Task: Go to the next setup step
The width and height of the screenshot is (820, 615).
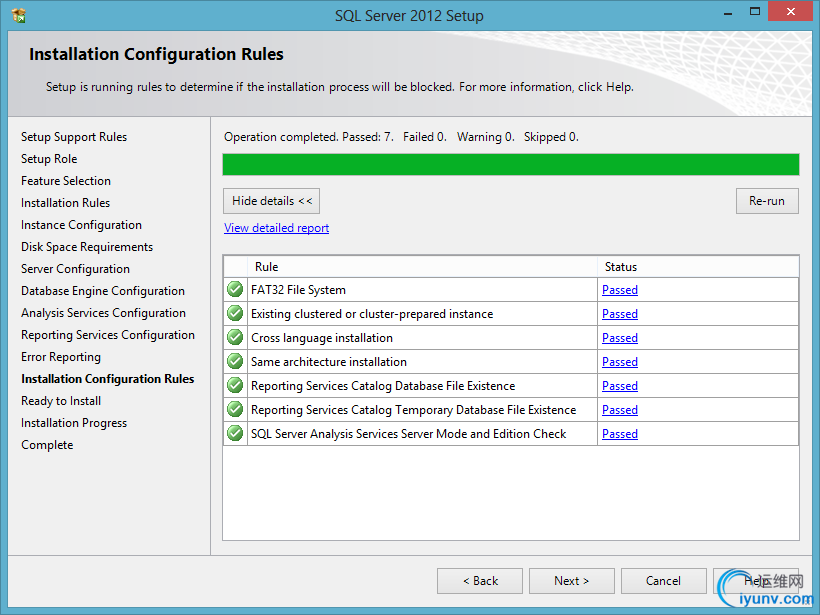Action: point(572,581)
